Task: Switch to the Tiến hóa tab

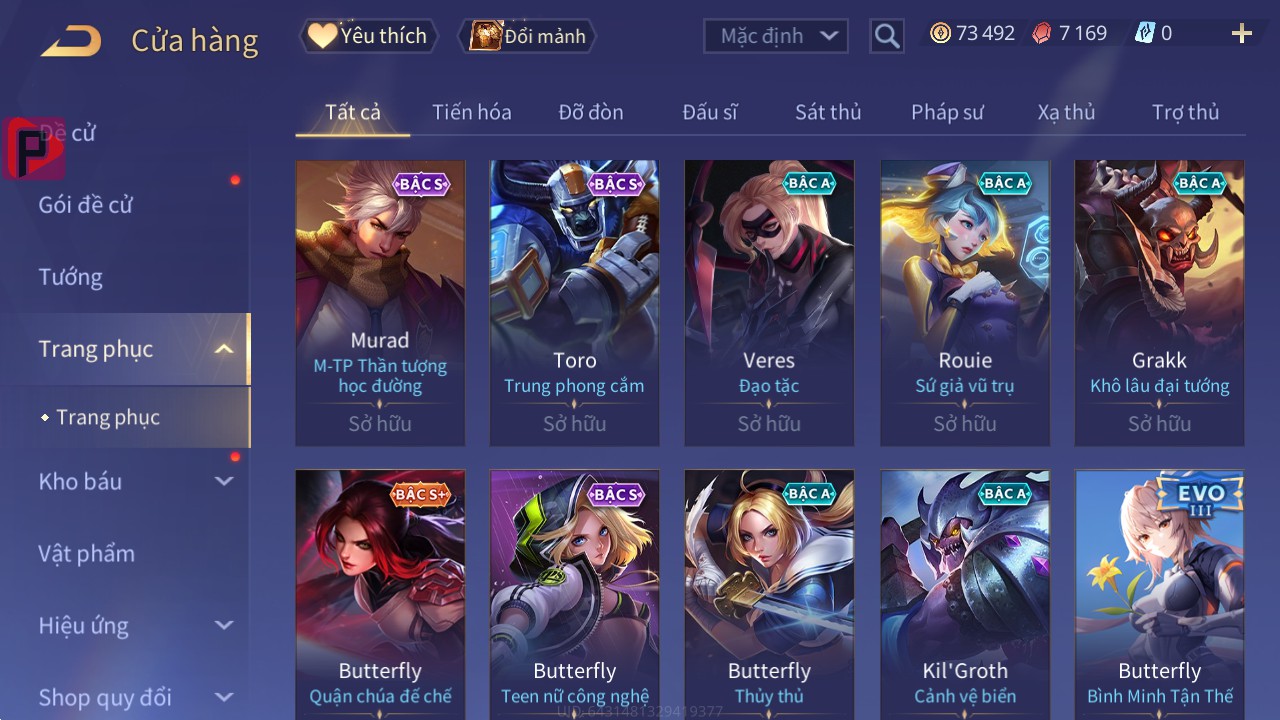Action: [472, 112]
